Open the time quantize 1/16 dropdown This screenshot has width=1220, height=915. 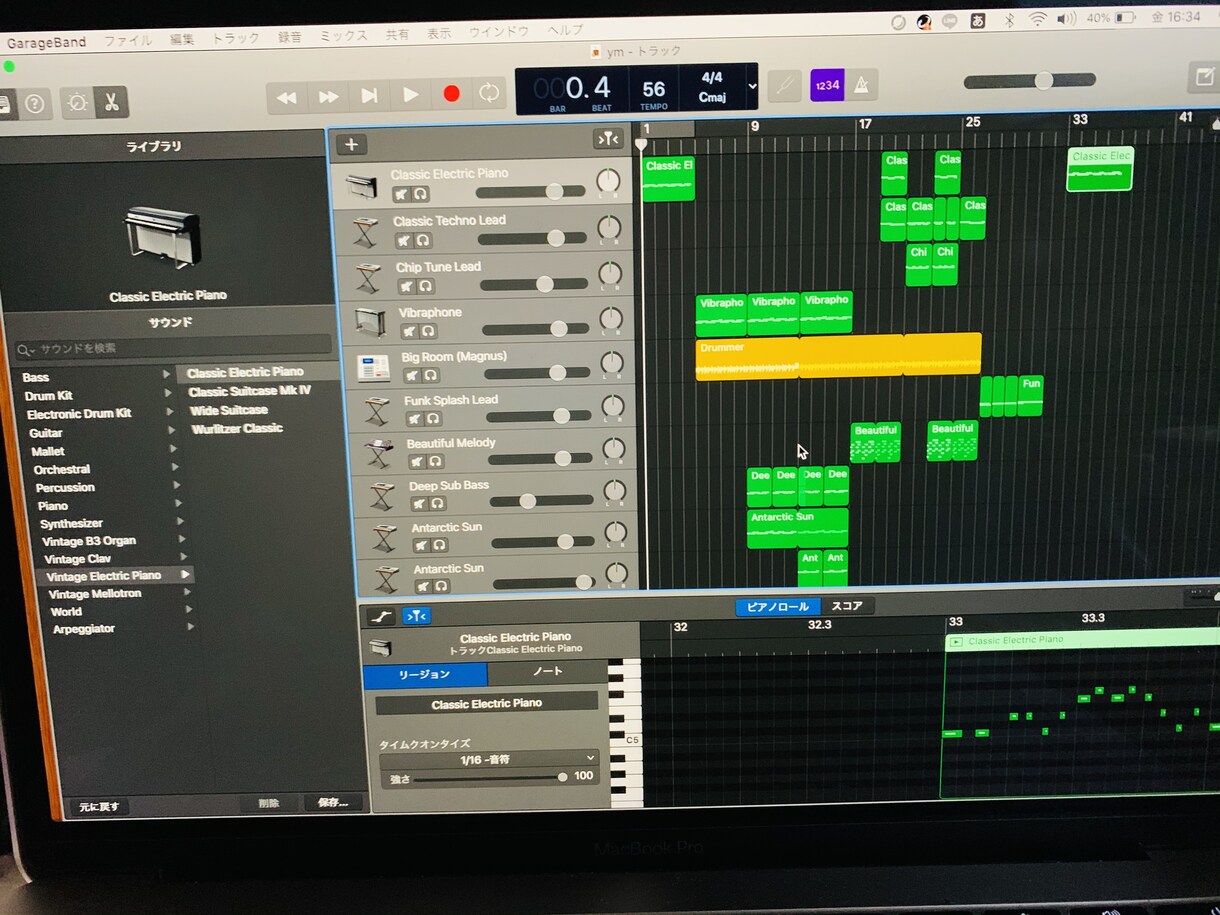pyautogui.click(x=488, y=759)
